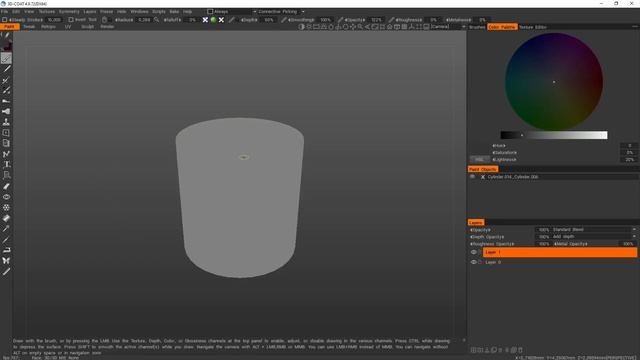The height and width of the screenshot is (360, 640).
Task: Select the Eraser tool icon in left toolbar
Action: 6,218
